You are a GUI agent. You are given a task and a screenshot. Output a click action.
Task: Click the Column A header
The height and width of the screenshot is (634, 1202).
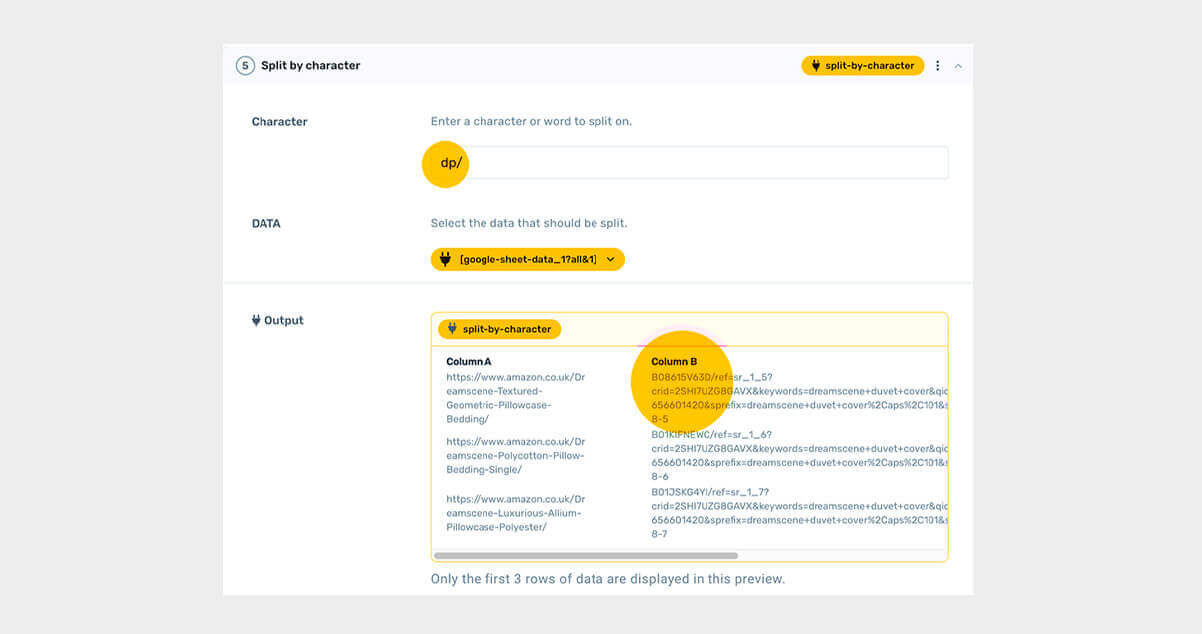469,361
